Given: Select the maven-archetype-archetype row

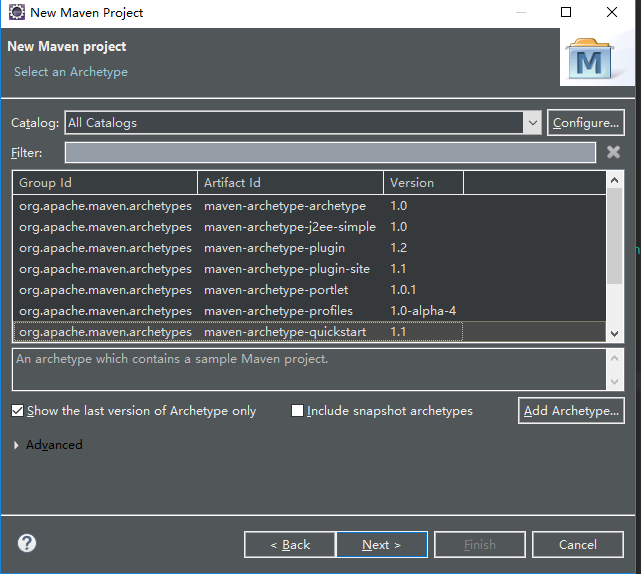Looking at the screenshot, I should tap(309, 206).
